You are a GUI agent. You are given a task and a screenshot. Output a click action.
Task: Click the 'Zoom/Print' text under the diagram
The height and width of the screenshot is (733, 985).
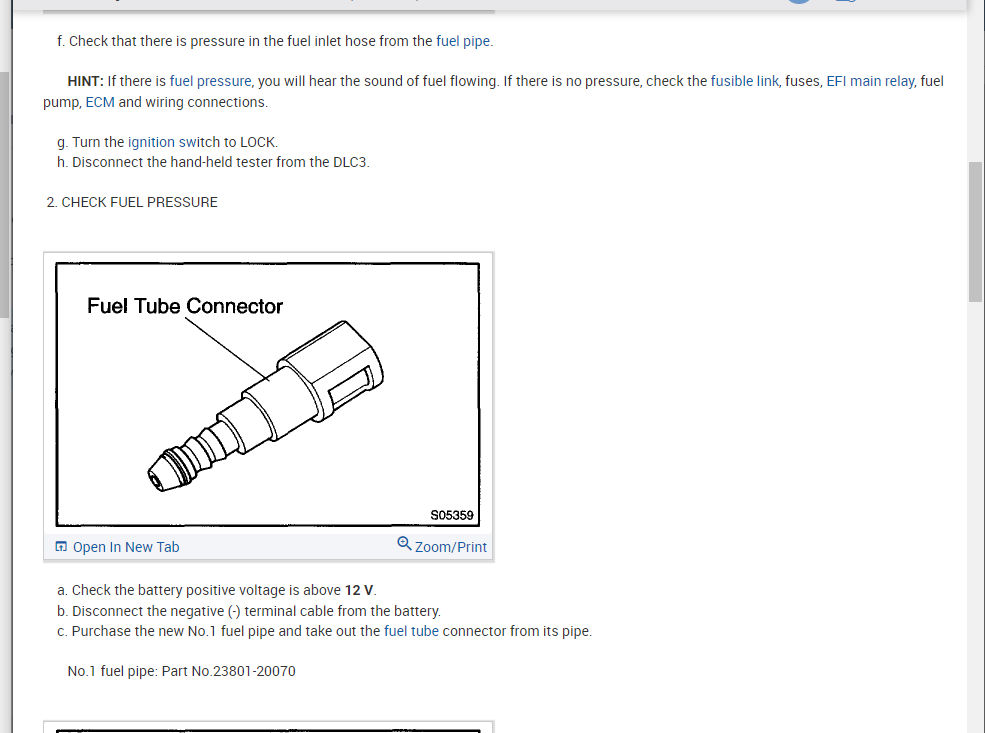tap(450, 547)
